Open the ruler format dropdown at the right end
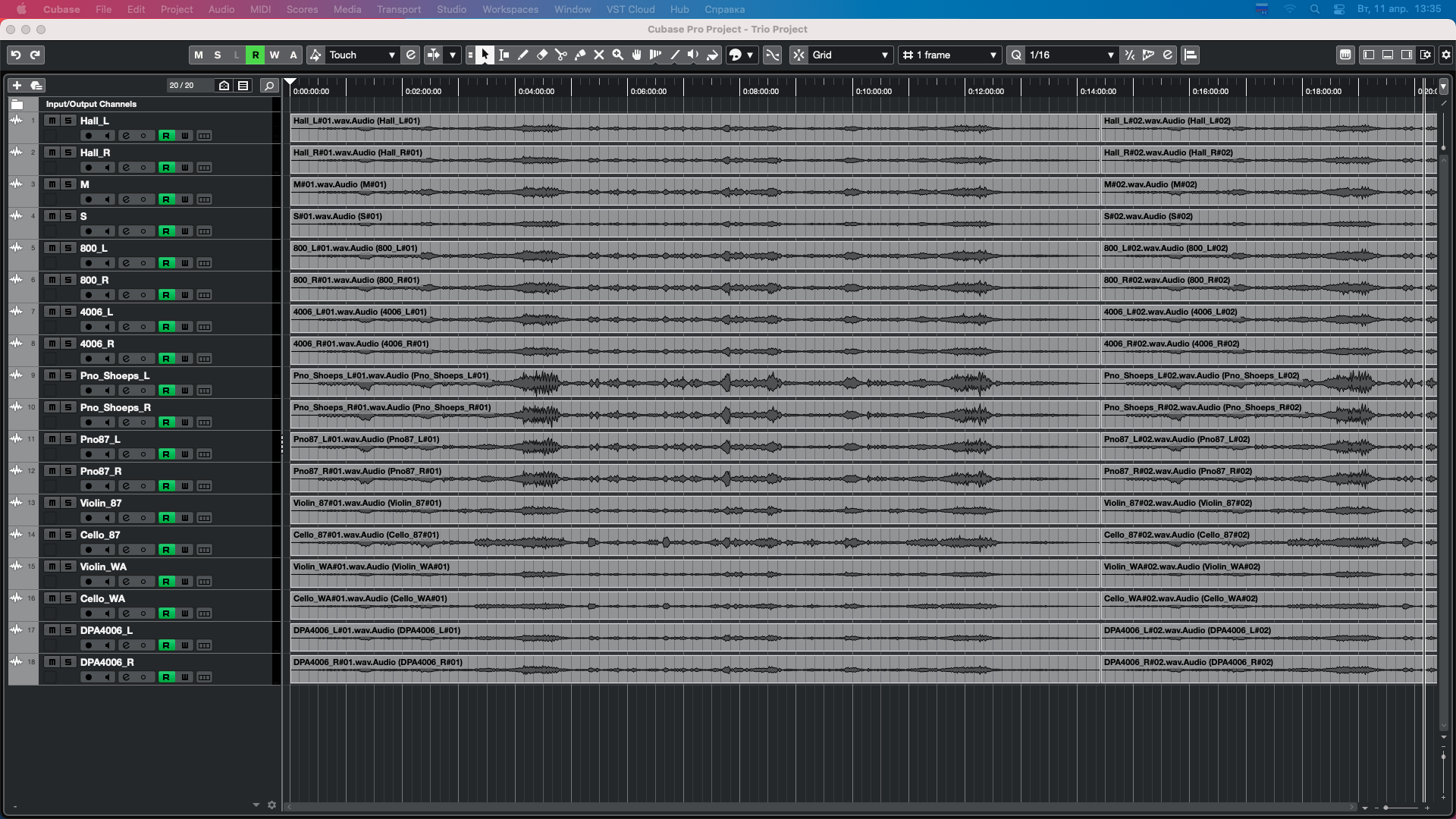The height and width of the screenshot is (819, 1456). pyautogui.click(x=1444, y=86)
